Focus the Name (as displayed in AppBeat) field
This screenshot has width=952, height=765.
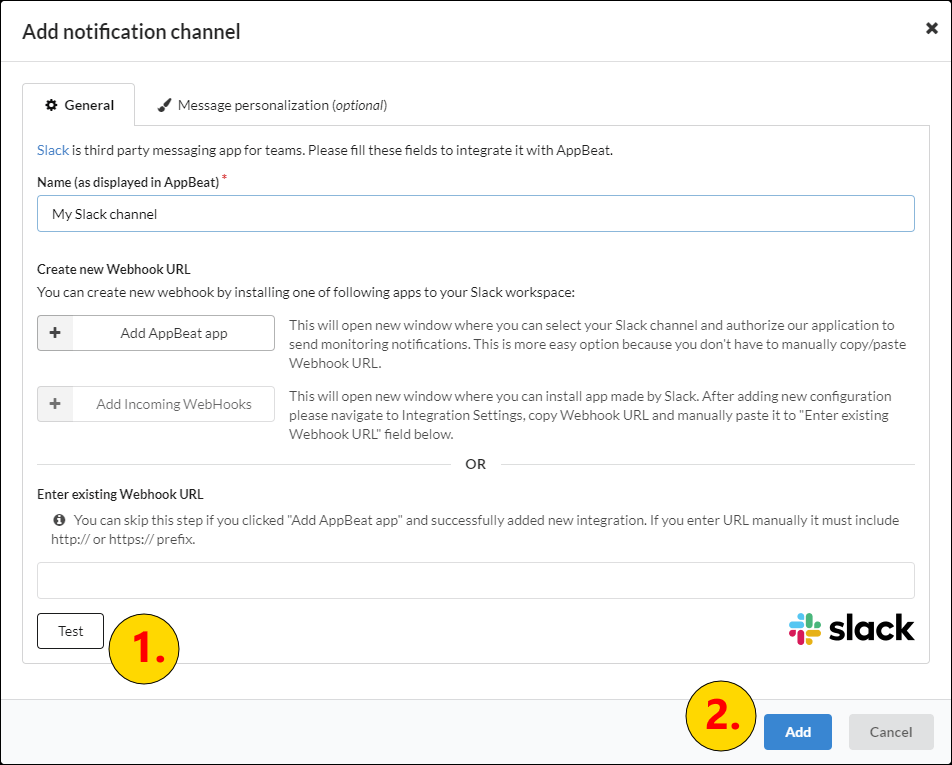(x=475, y=214)
